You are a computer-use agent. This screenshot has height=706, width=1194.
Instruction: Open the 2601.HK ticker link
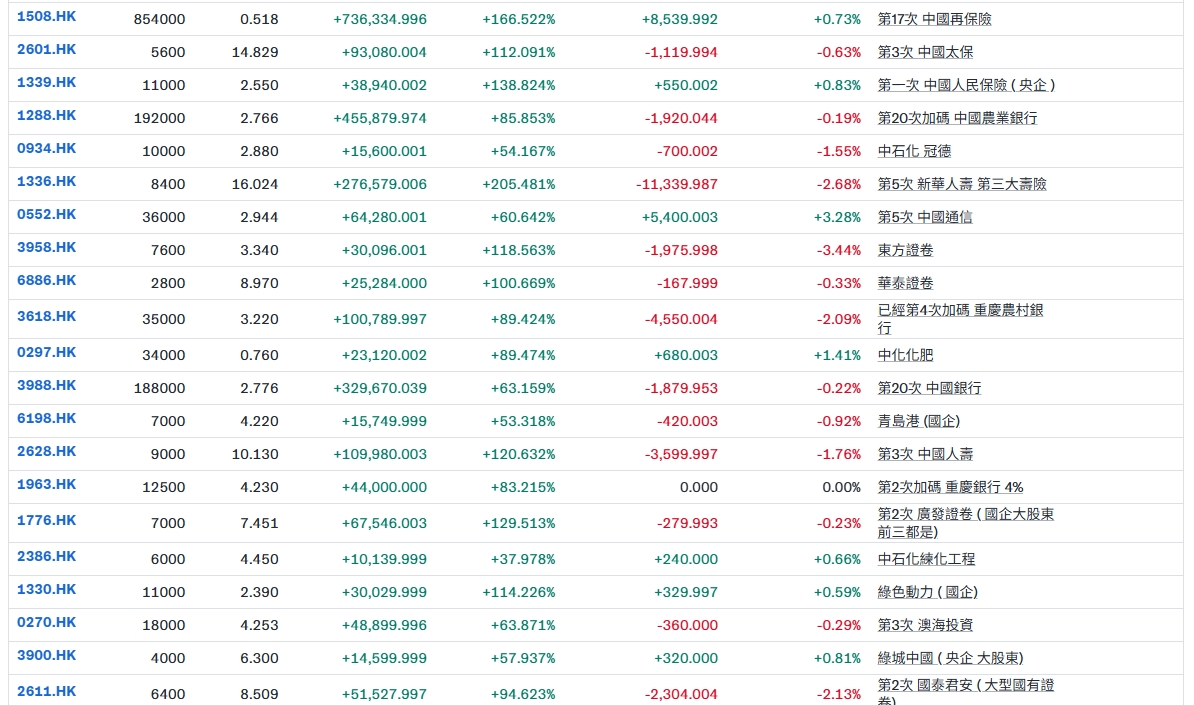pos(46,50)
